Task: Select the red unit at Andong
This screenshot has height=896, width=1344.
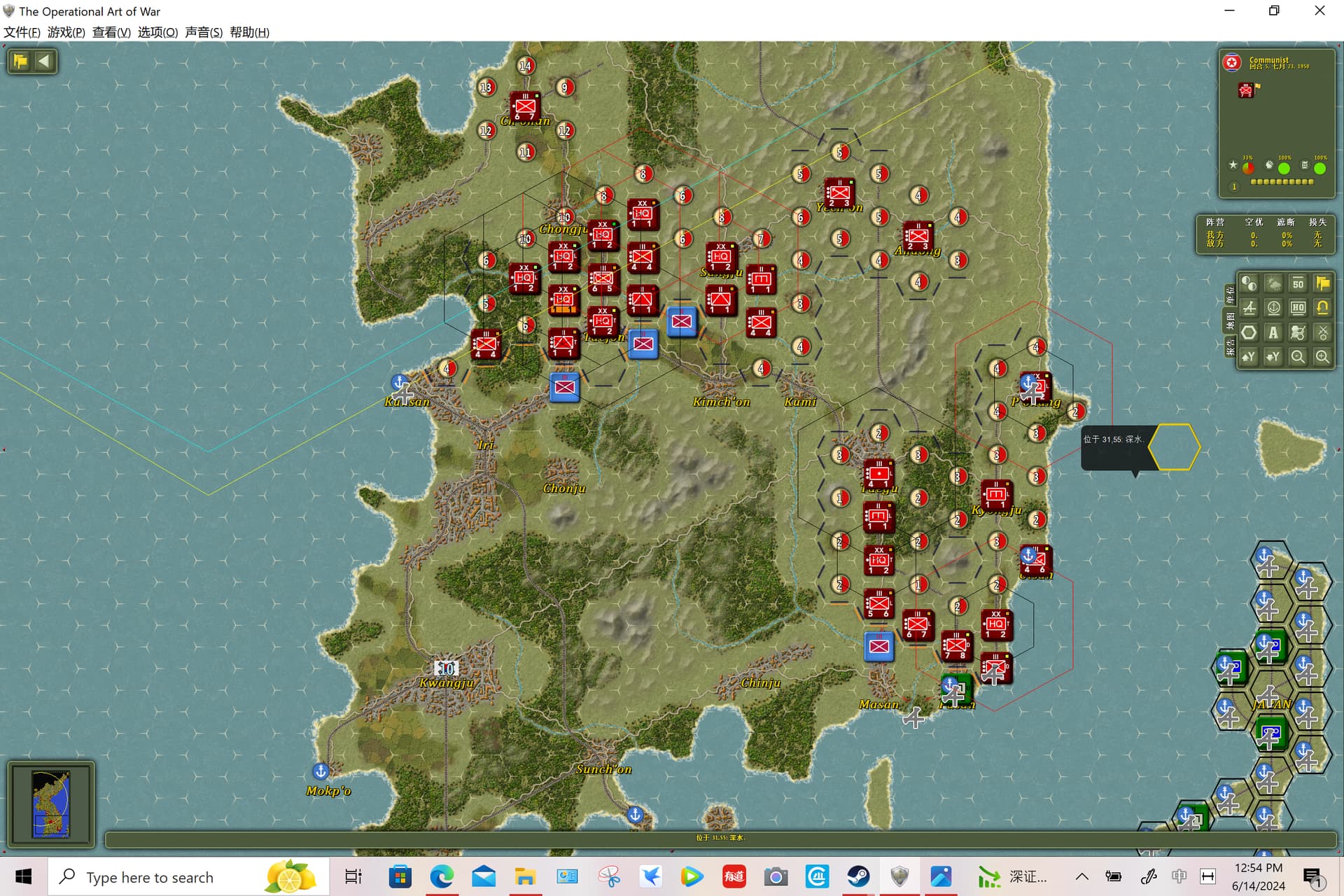Action: (x=918, y=236)
